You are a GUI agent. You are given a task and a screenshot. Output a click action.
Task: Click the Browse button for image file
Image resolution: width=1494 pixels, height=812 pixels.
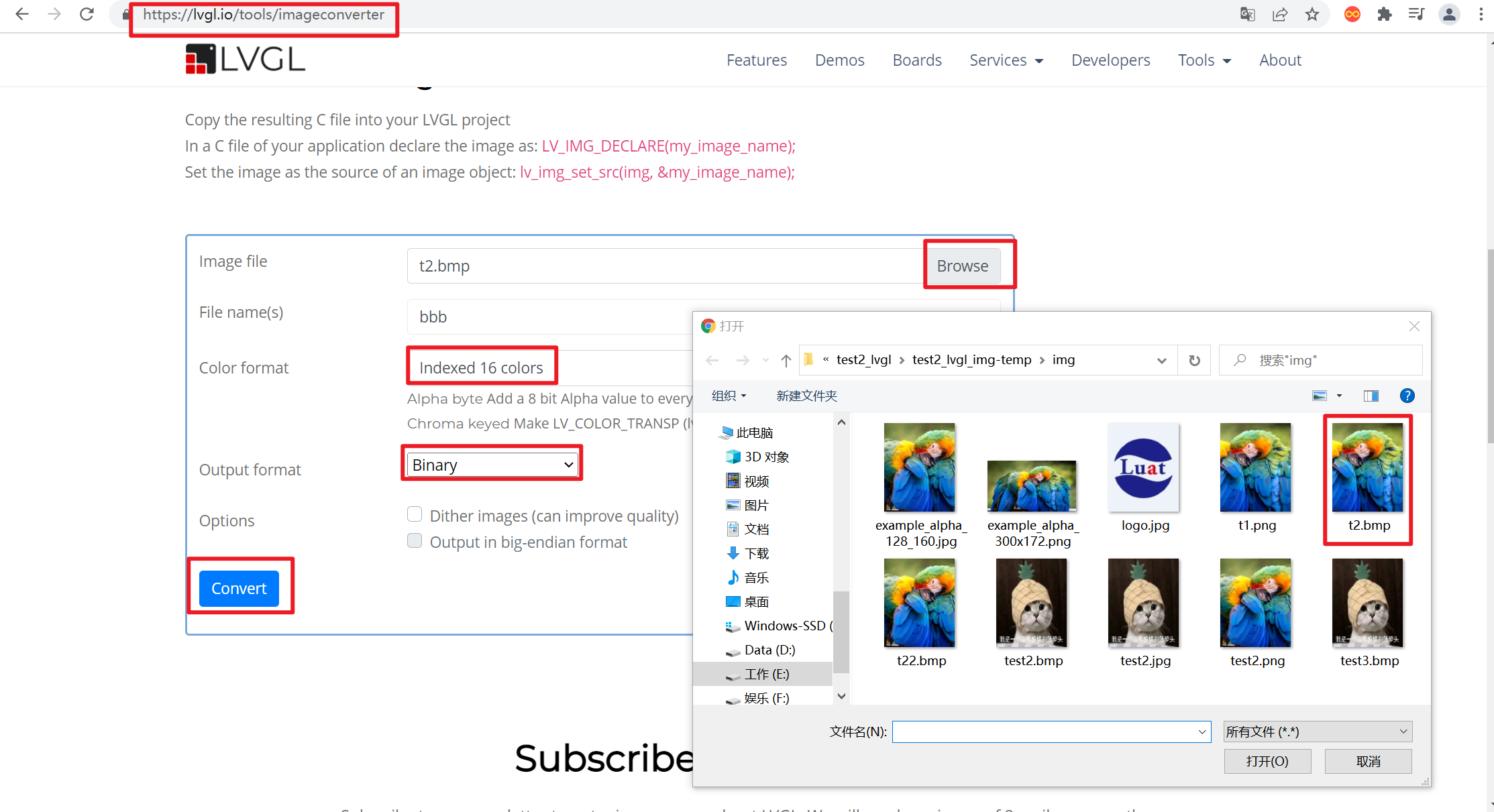(962, 266)
